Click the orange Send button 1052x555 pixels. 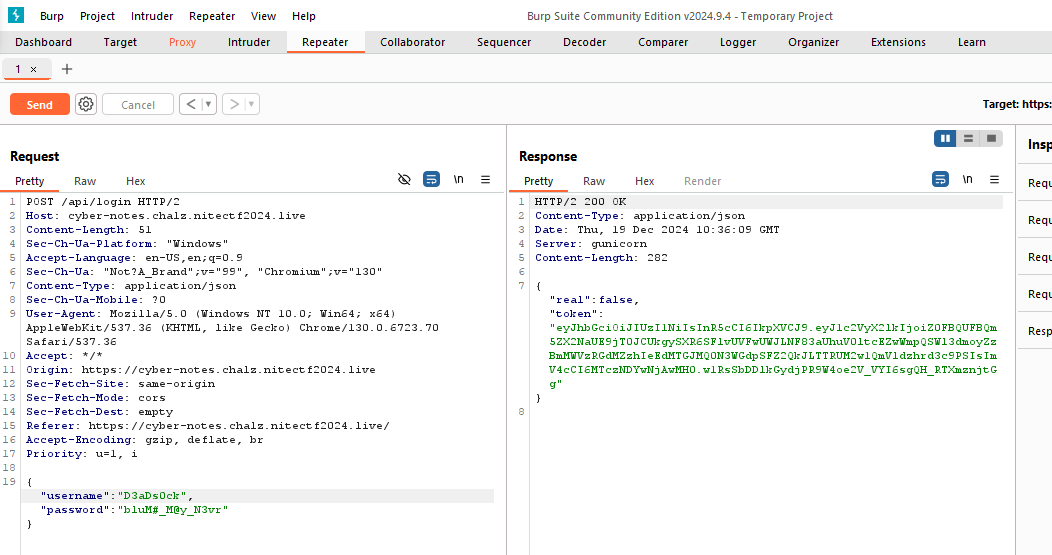click(40, 104)
